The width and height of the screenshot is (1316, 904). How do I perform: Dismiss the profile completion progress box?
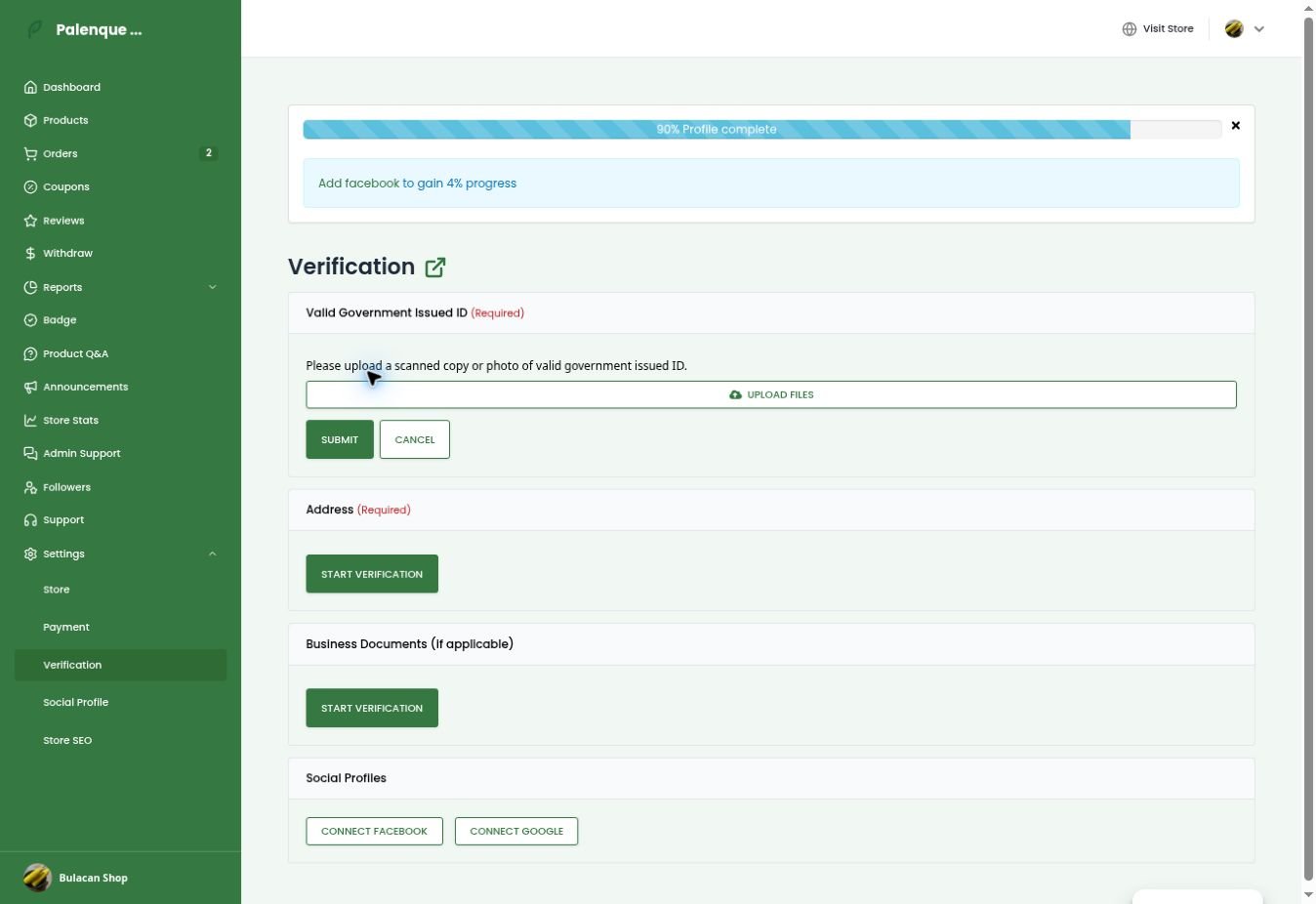[1236, 126]
